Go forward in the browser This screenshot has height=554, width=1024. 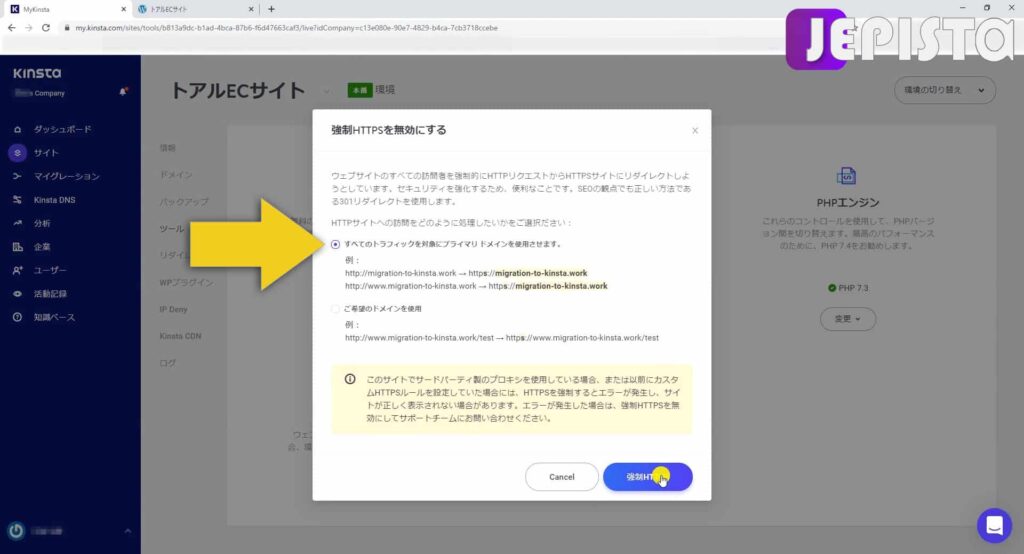pos(28,28)
